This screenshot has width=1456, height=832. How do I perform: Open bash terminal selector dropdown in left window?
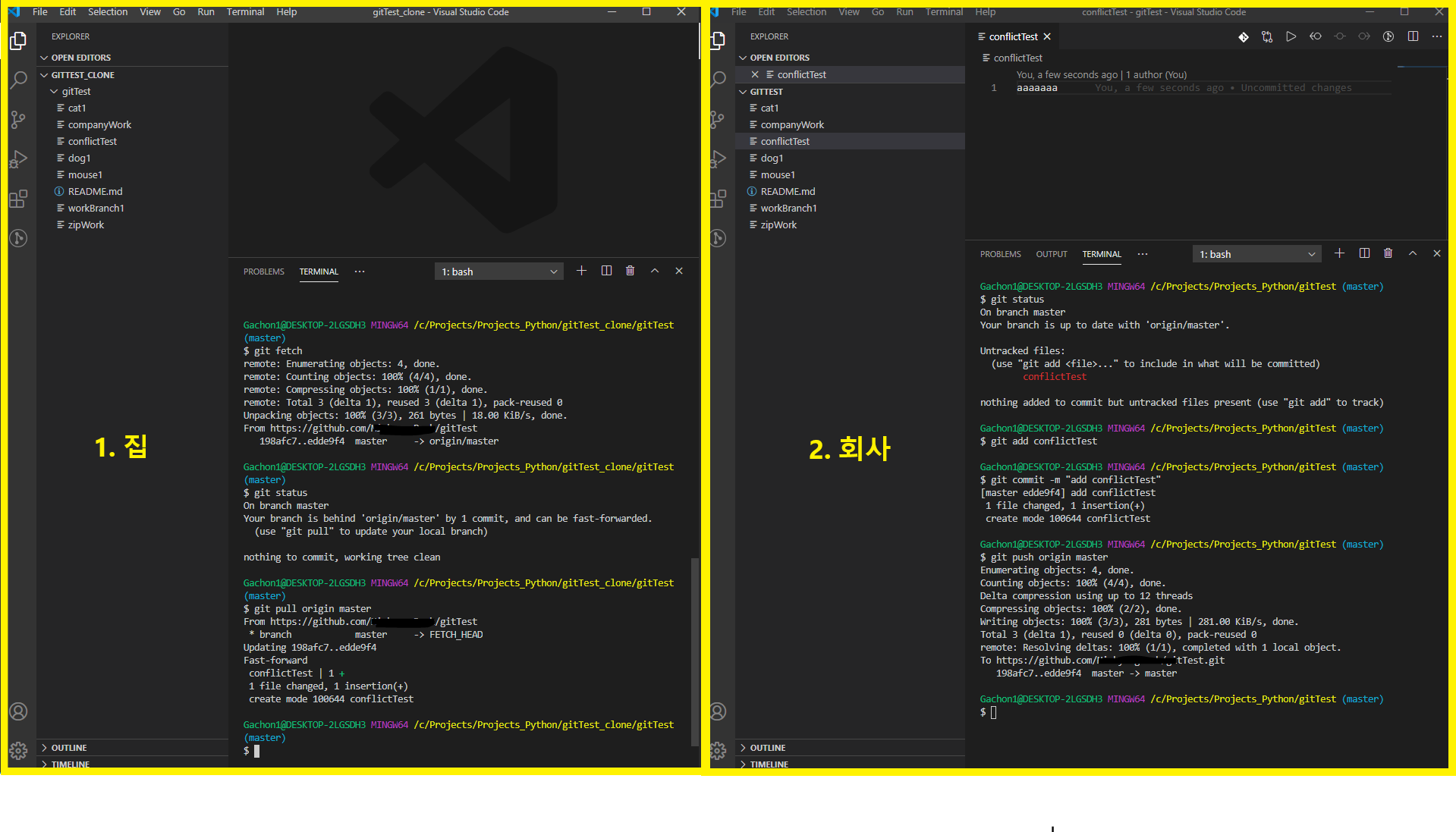click(x=498, y=272)
